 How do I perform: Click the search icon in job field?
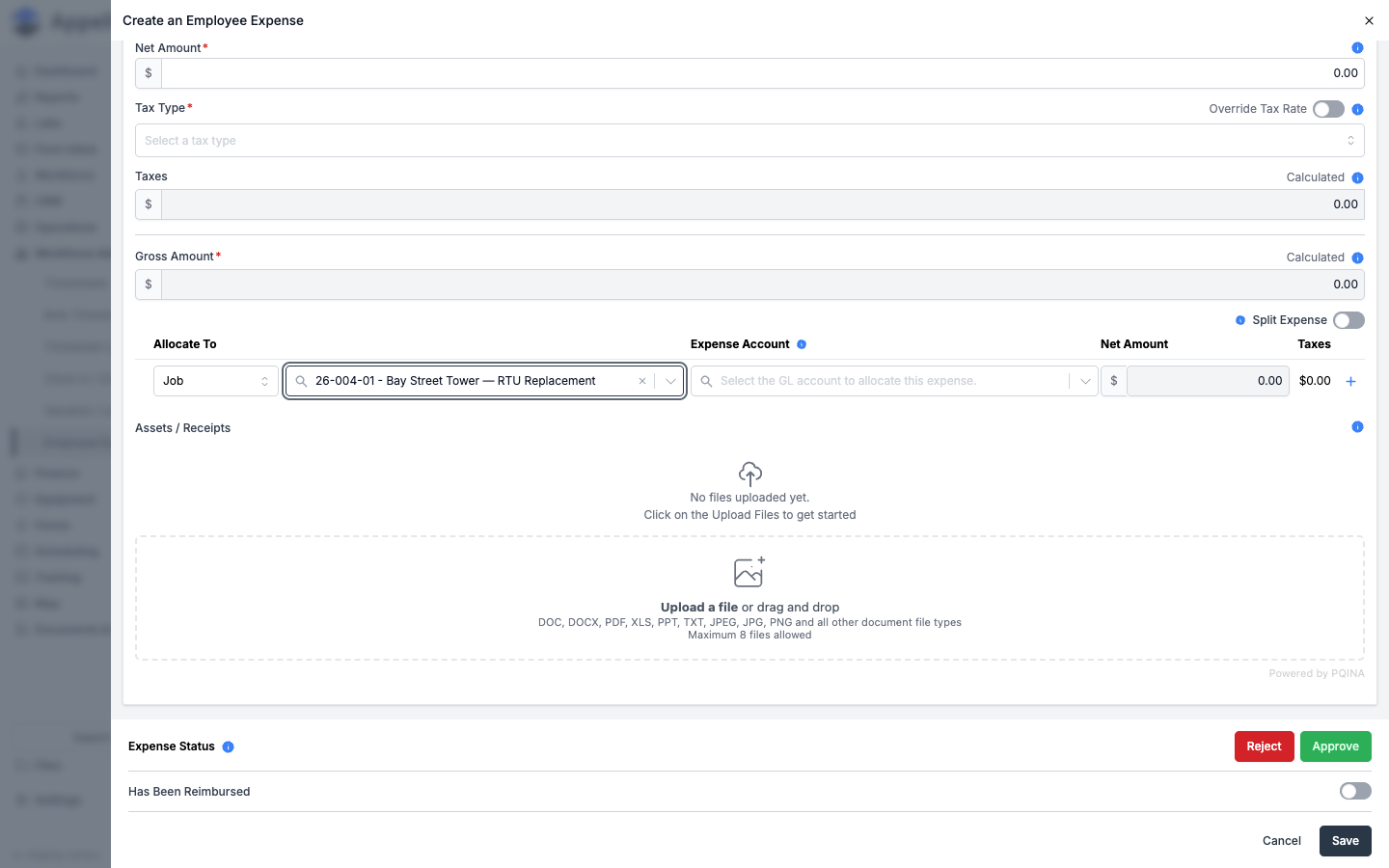301,381
